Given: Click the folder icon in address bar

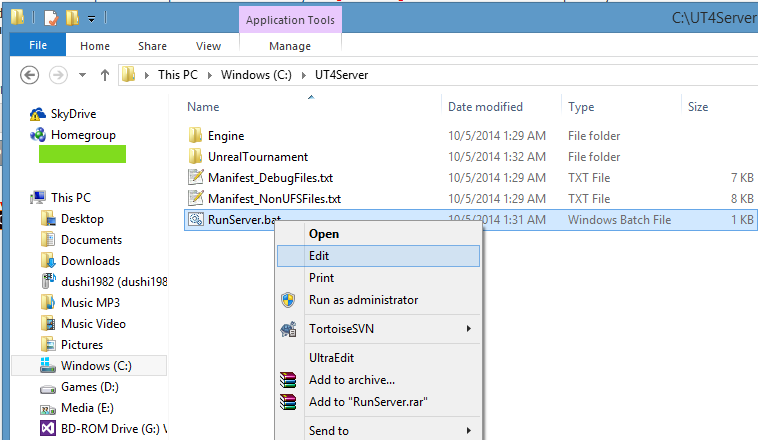Looking at the screenshot, I should tap(129, 74).
